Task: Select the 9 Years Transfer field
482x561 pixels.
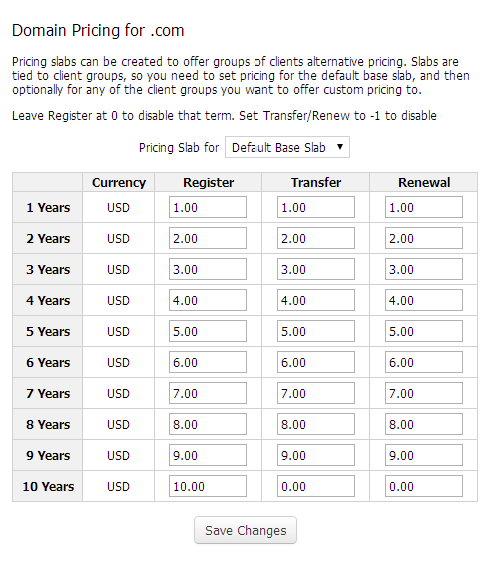Action: [316, 455]
